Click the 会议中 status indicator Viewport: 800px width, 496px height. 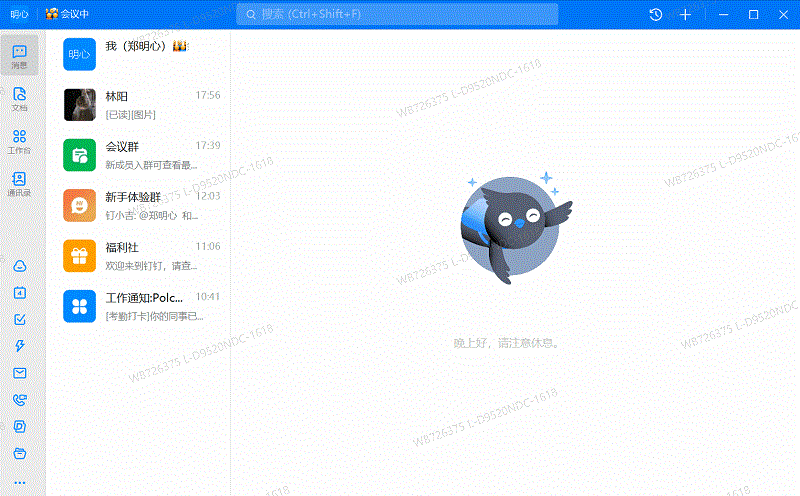point(67,14)
